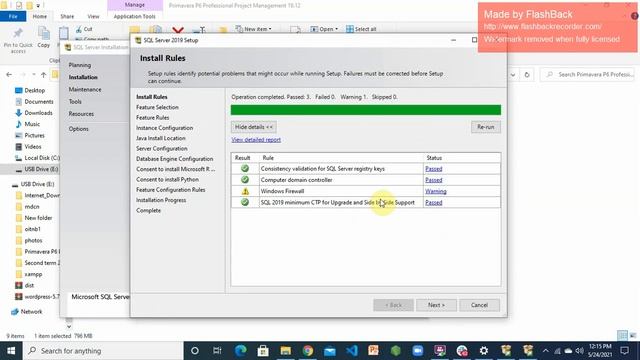640x360 pixels.
Task: Show hidden system tray icons
Action: tap(546, 351)
